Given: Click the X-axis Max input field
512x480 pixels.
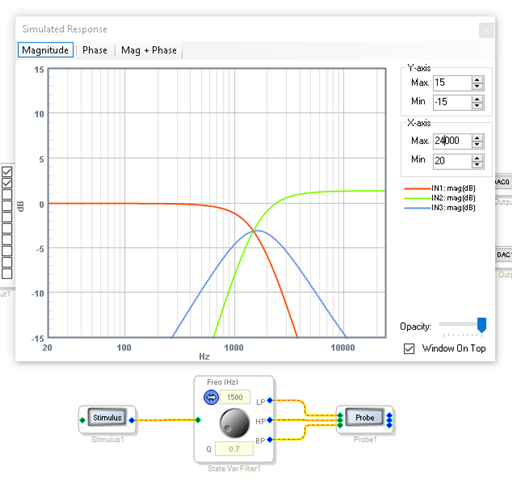Looking at the screenshot, I should pyautogui.click(x=452, y=141).
